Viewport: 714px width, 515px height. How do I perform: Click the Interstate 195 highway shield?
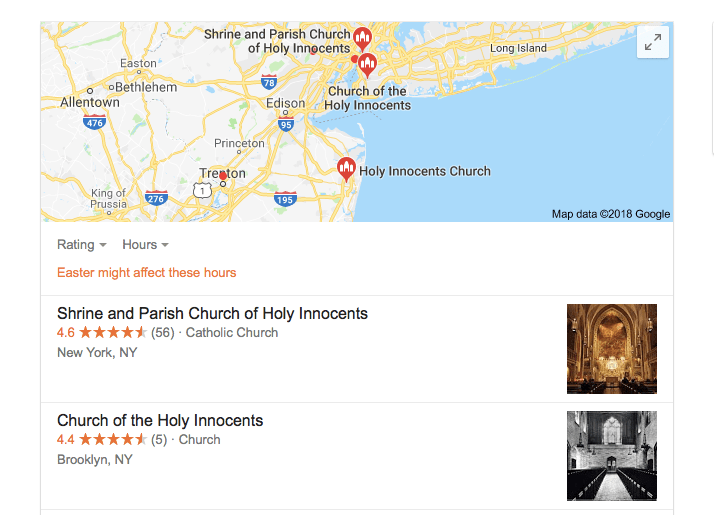[285, 199]
